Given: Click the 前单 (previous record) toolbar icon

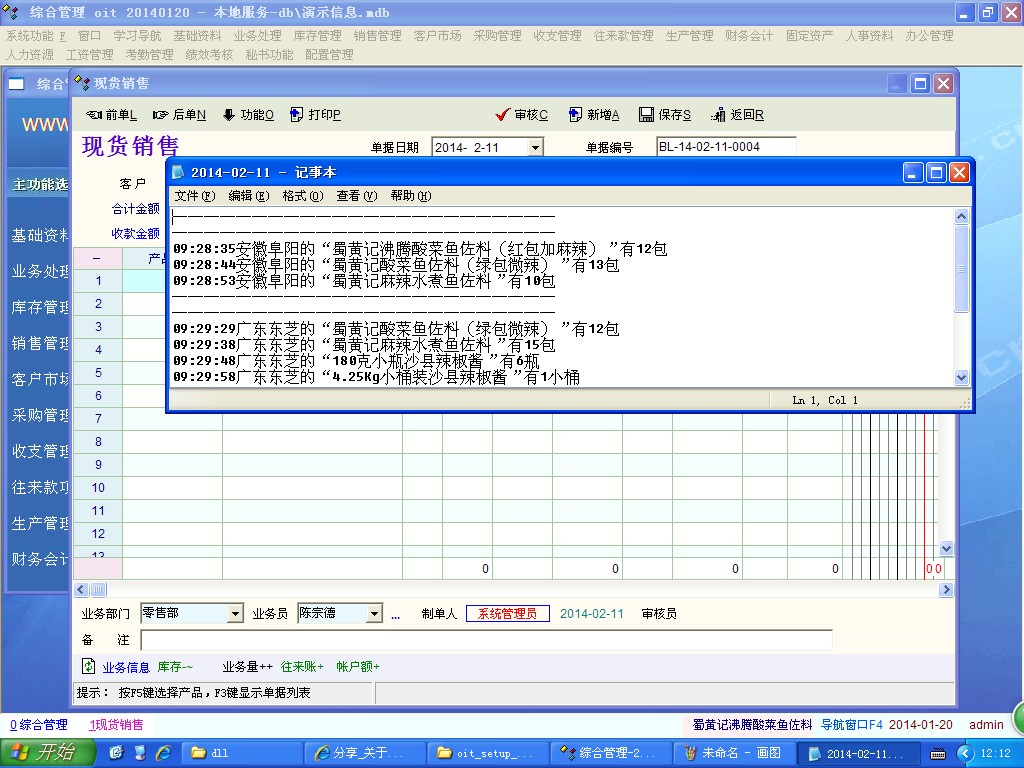Looking at the screenshot, I should tap(94, 115).
